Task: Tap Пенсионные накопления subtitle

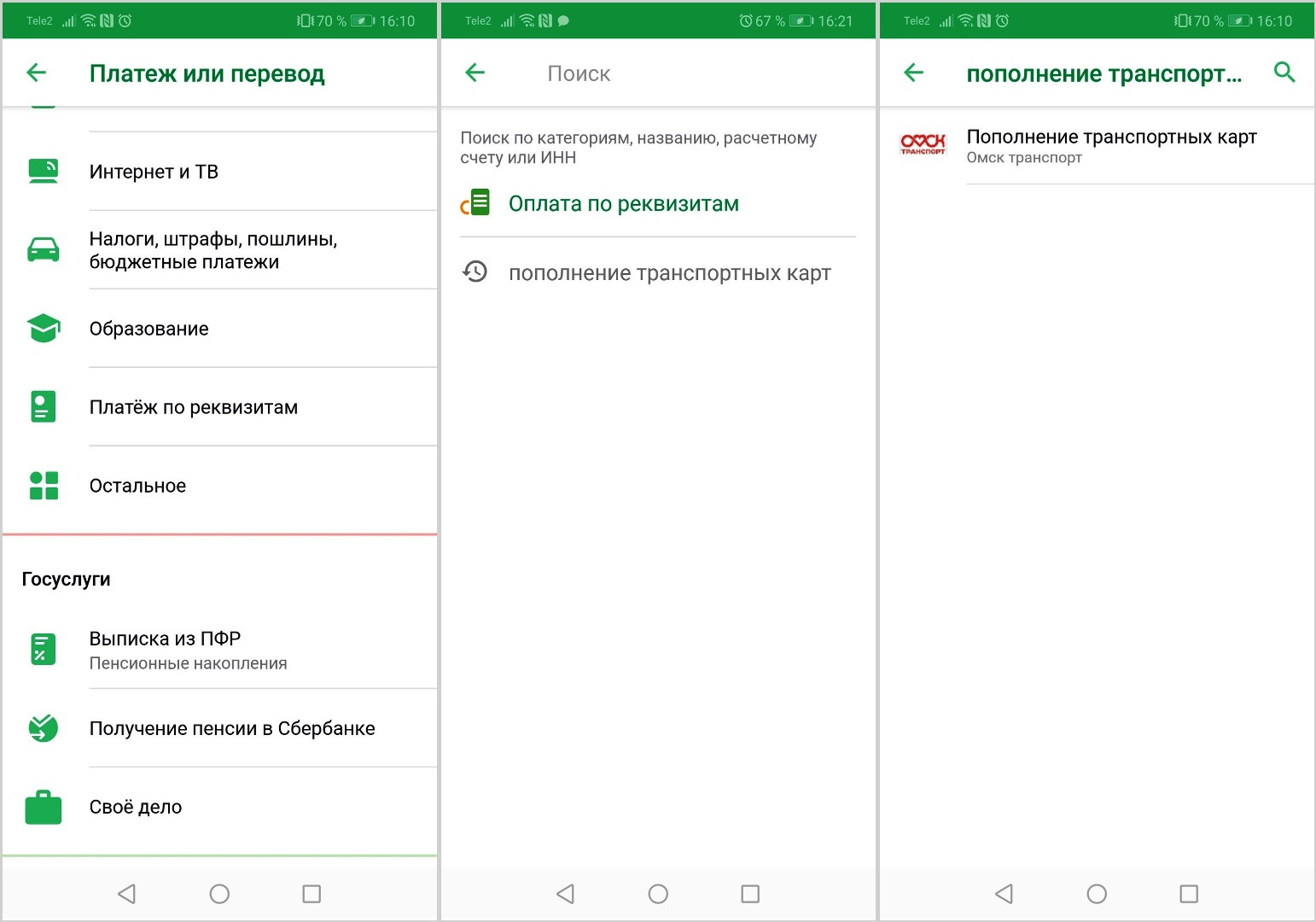Action: pos(189,663)
